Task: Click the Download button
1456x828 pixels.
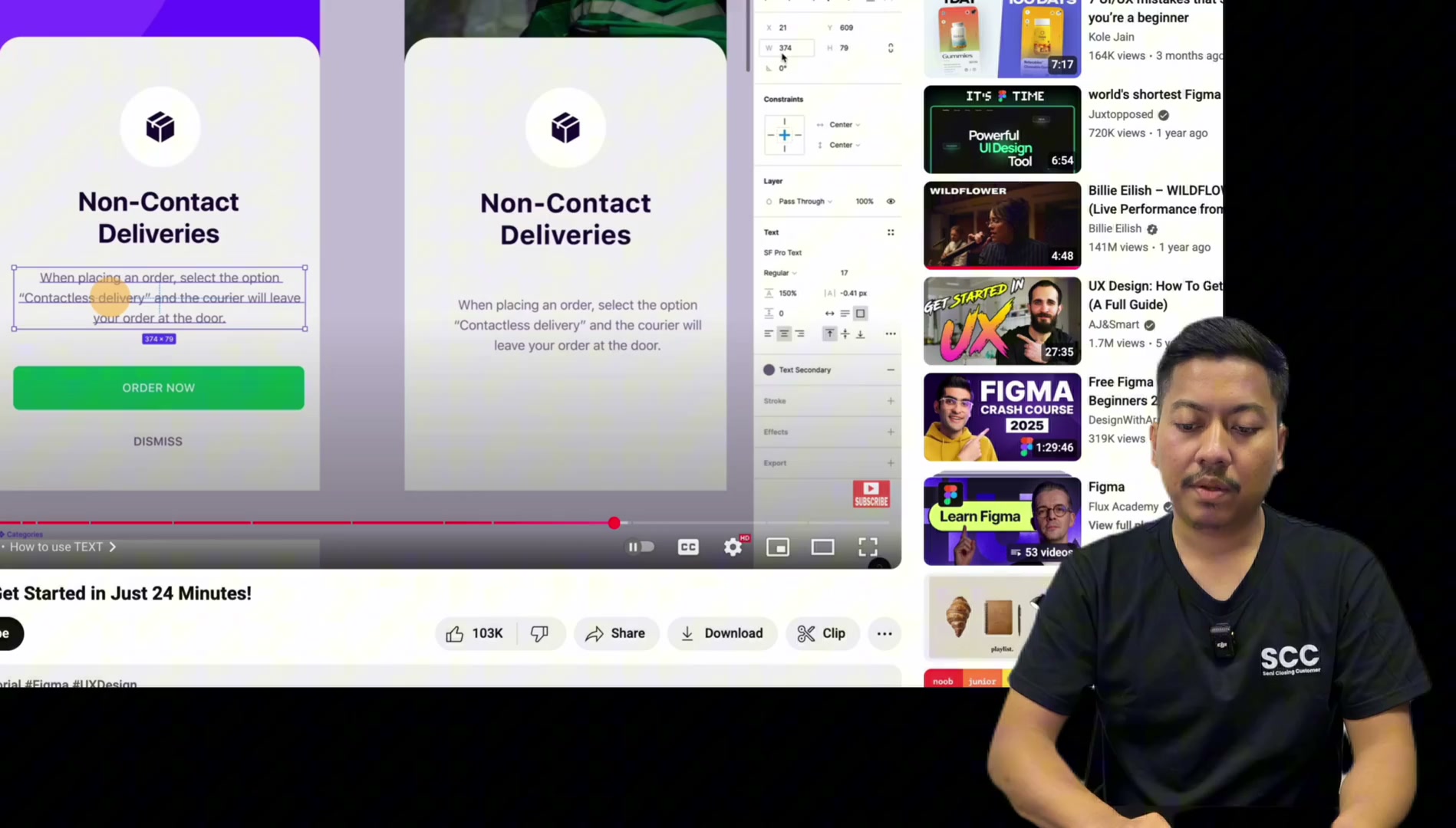Action: tap(722, 633)
